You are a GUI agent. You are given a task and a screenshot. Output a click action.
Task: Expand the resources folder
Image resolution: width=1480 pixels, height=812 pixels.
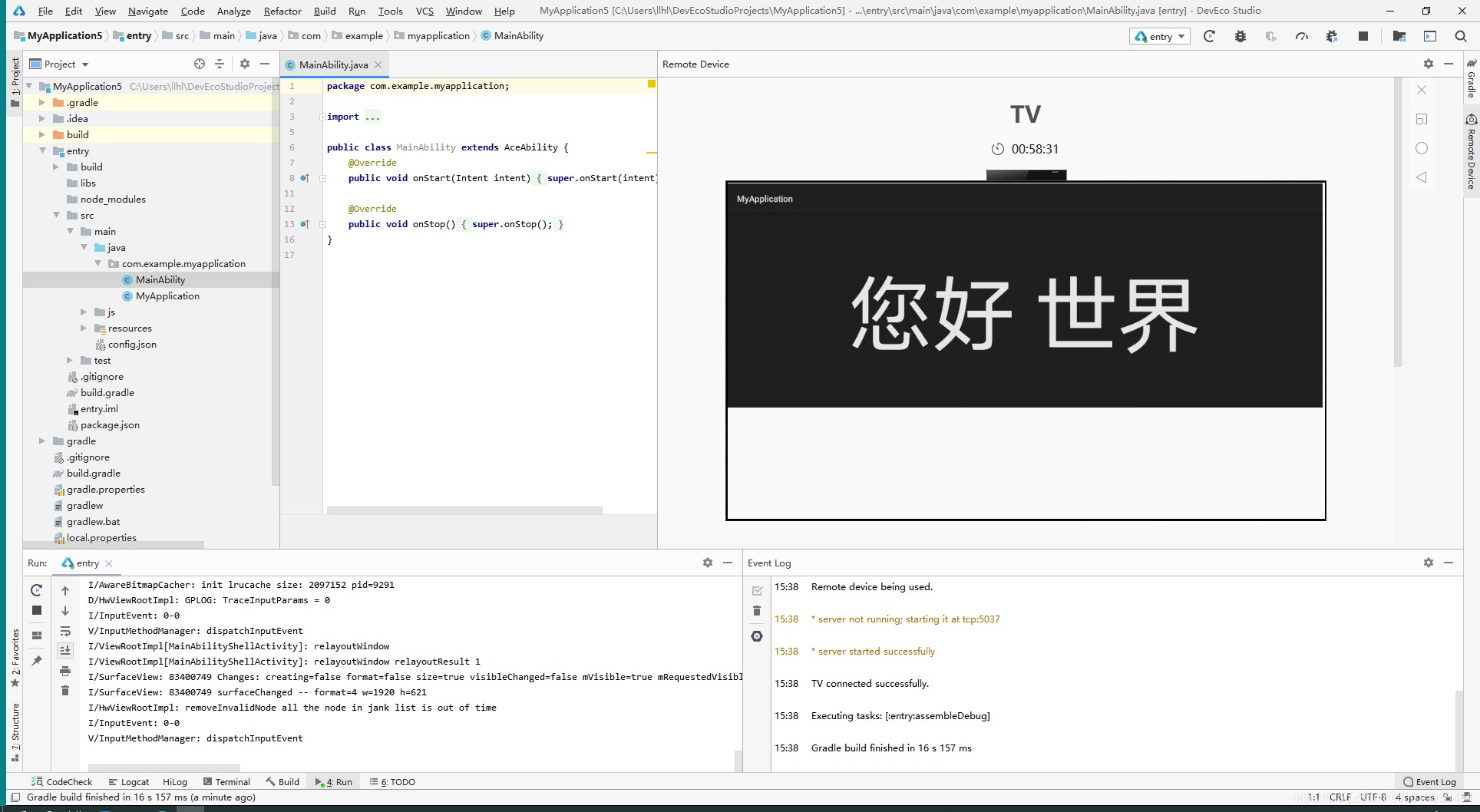tap(84, 328)
